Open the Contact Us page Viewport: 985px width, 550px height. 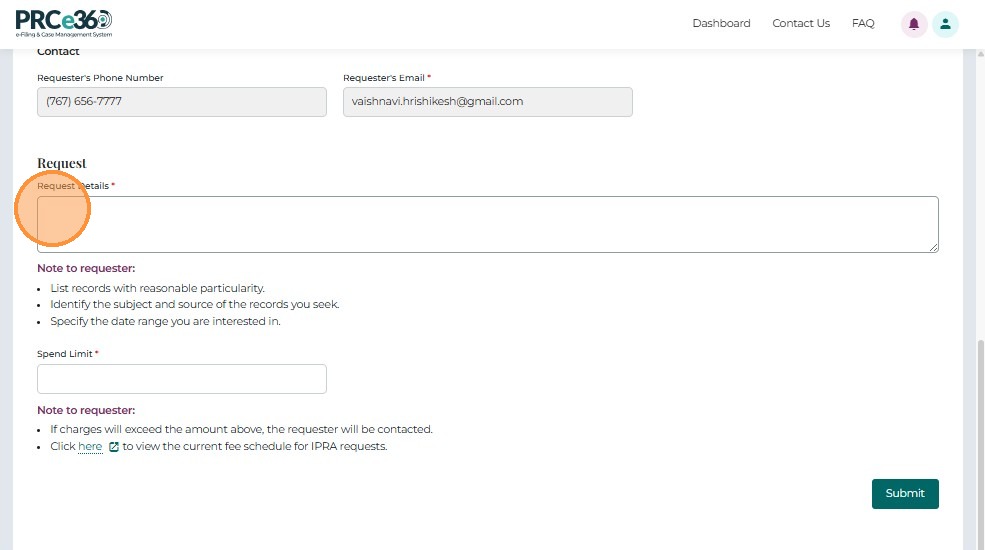point(801,24)
